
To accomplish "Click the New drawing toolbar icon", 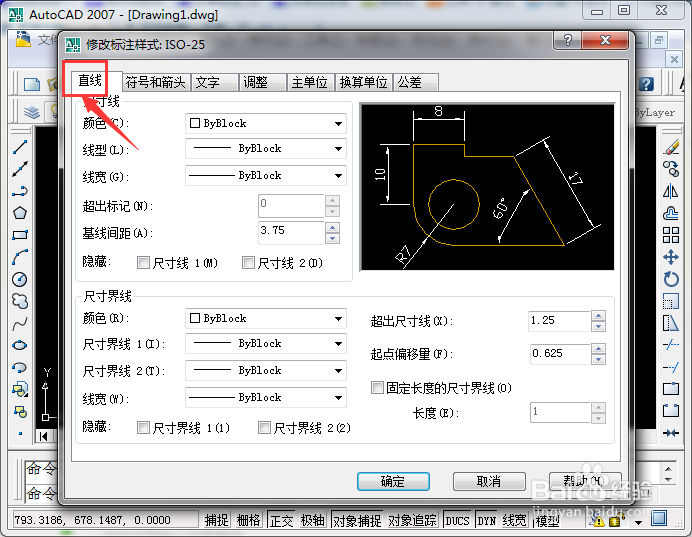I will point(32,83).
